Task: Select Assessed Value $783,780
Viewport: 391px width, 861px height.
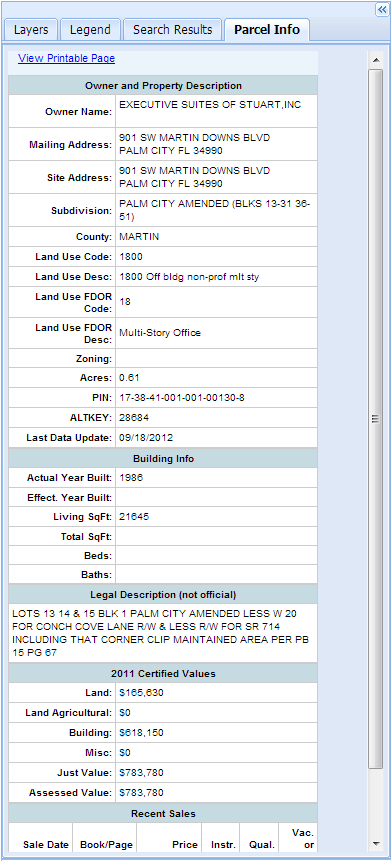Action: tap(141, 793)
